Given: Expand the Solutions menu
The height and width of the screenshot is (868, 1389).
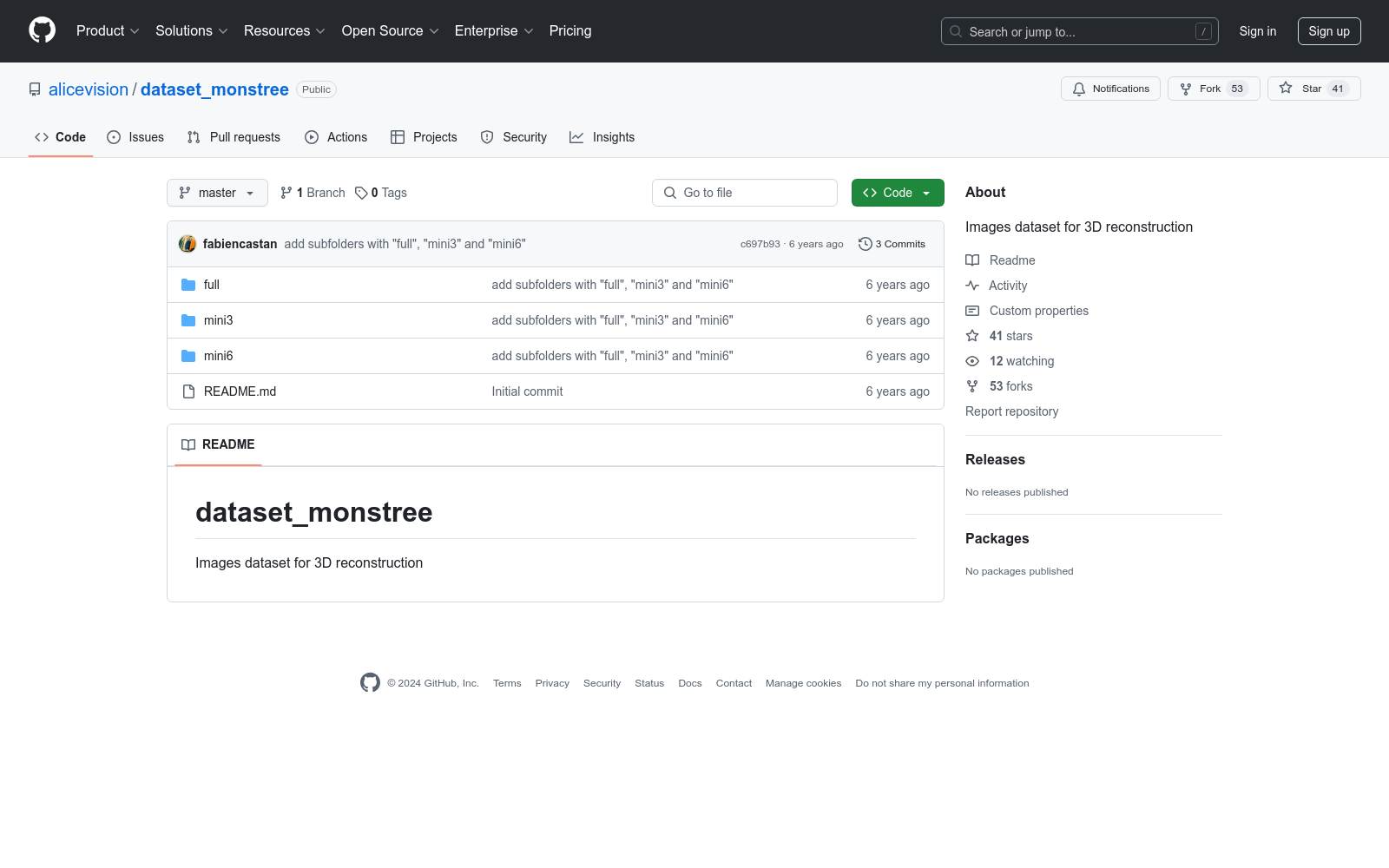Looking at the screenshot, I should point(192,31).
